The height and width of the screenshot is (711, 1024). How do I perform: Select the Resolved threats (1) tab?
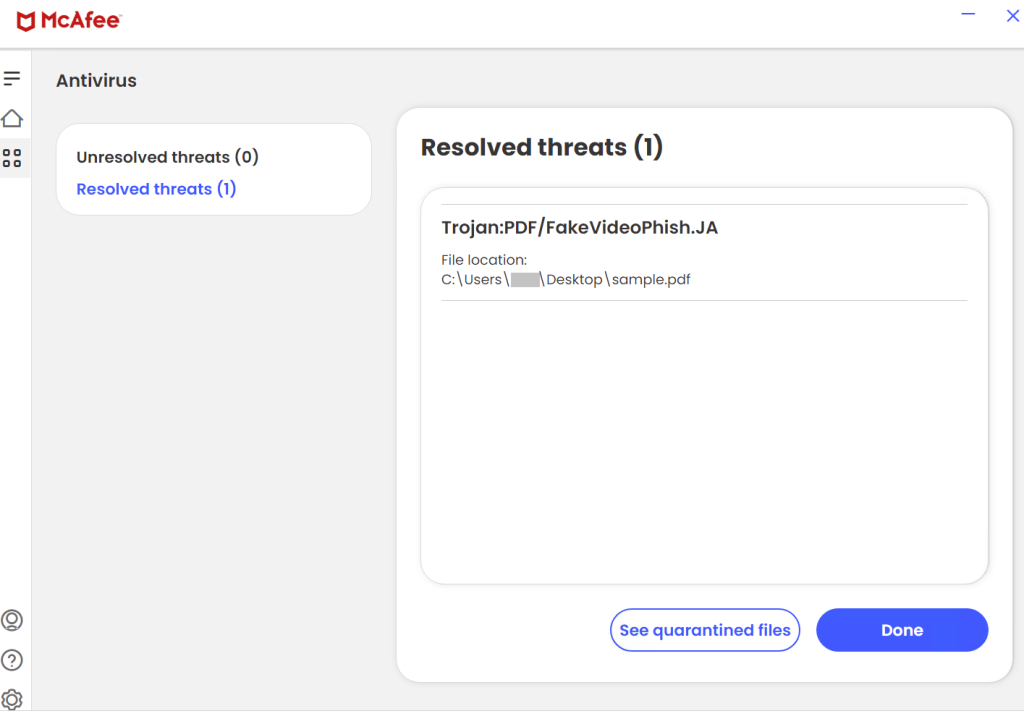[x=156, y=189]
